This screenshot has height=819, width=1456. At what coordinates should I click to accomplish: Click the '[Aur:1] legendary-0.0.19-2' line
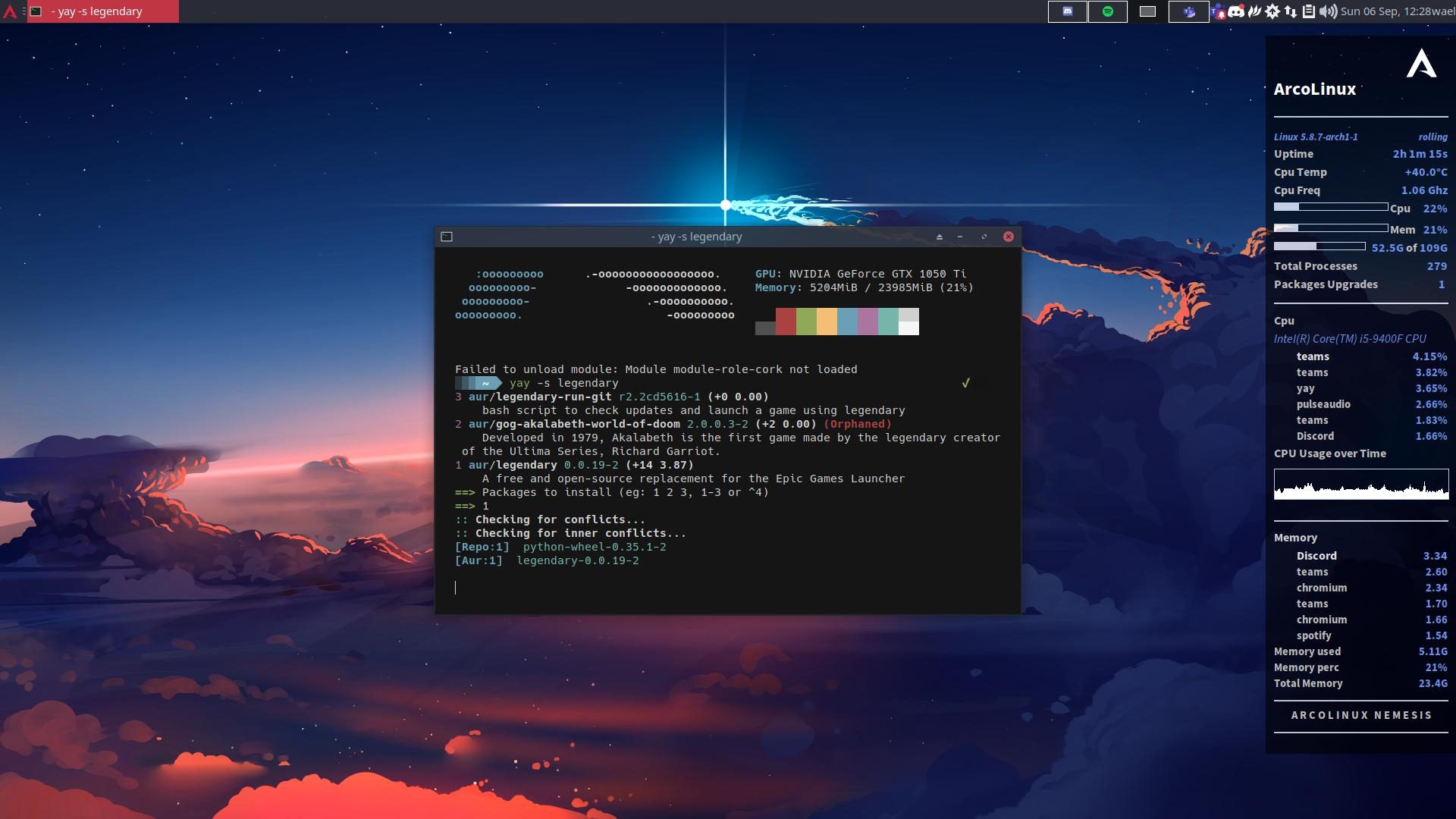tap(547, 560)
